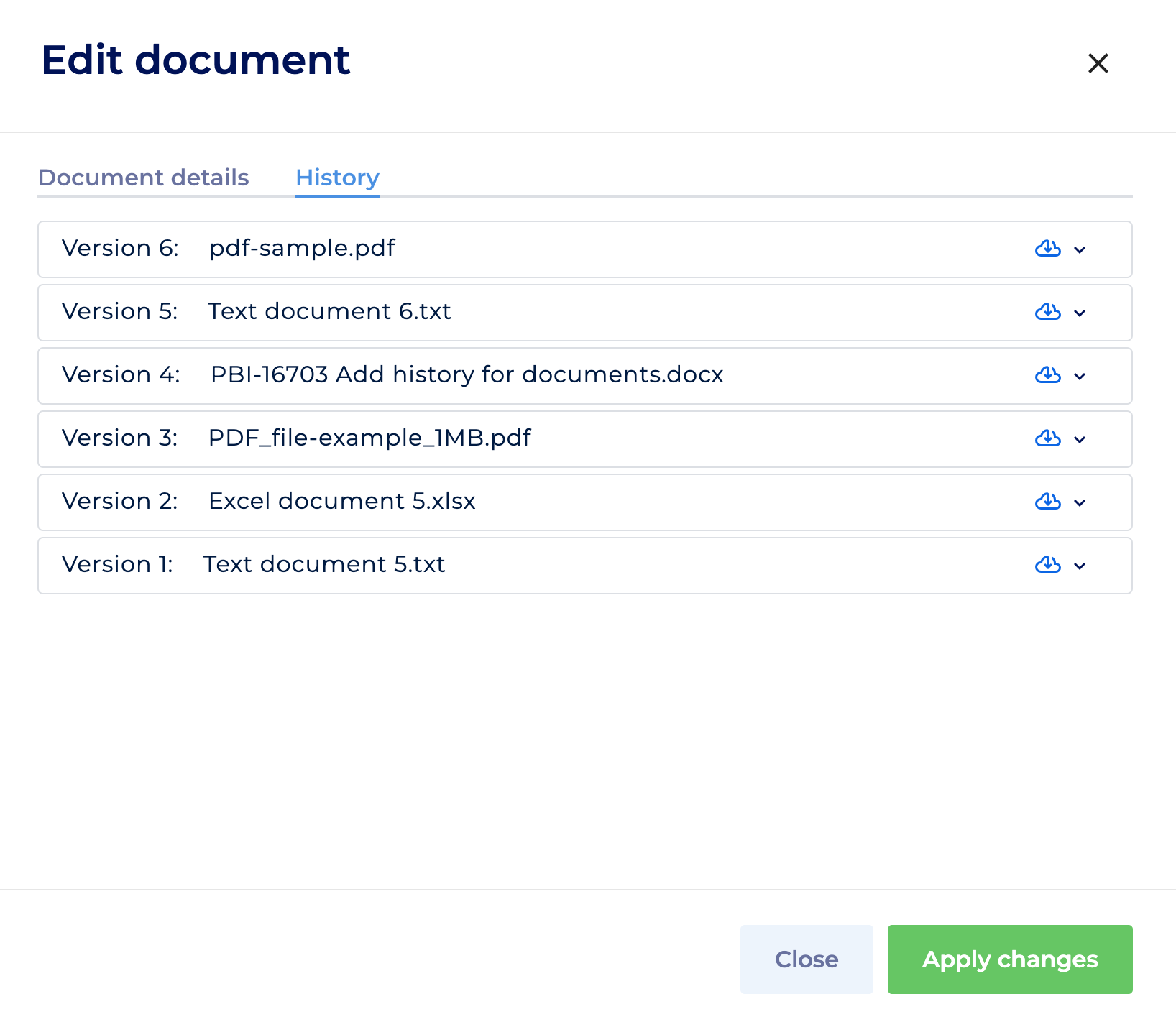Download Version 4 PBI-16703 docx file
The image size is (1176, 1022).
[1047, 375]
